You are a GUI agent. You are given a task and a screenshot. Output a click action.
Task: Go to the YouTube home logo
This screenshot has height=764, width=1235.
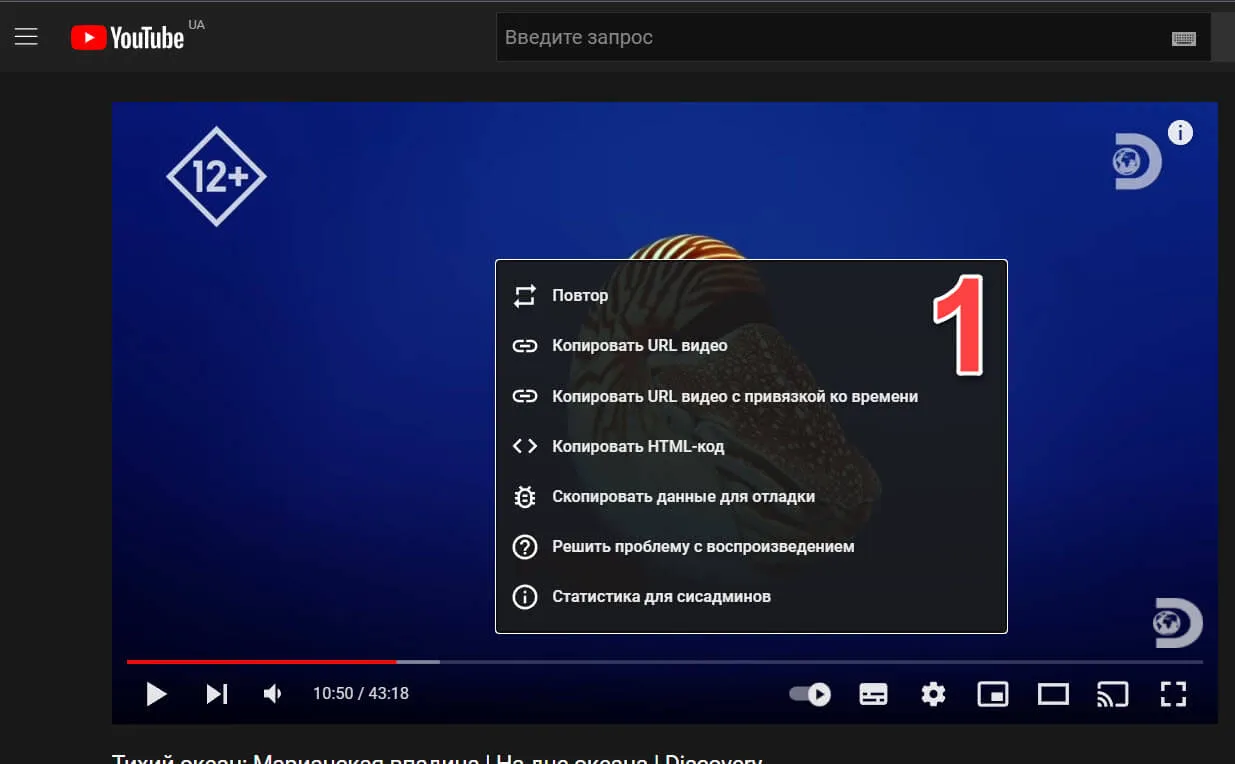tap(127, 38)
